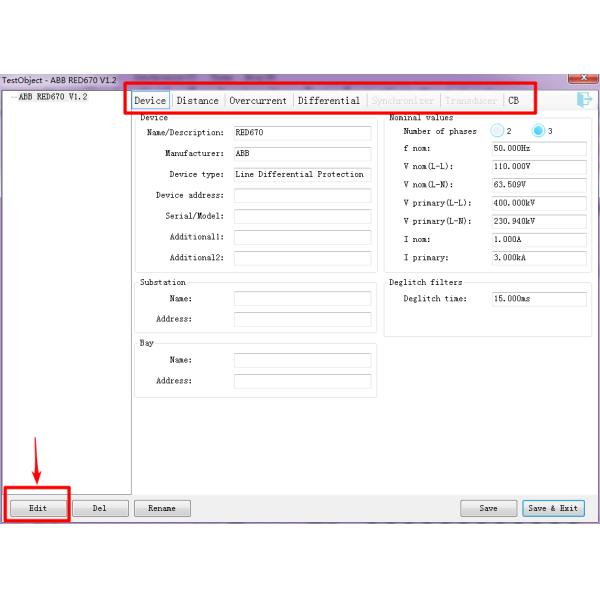Click the Save button
Image resolution: width=600 pixels, height=600 pixels.
click(x=488, y=508)
